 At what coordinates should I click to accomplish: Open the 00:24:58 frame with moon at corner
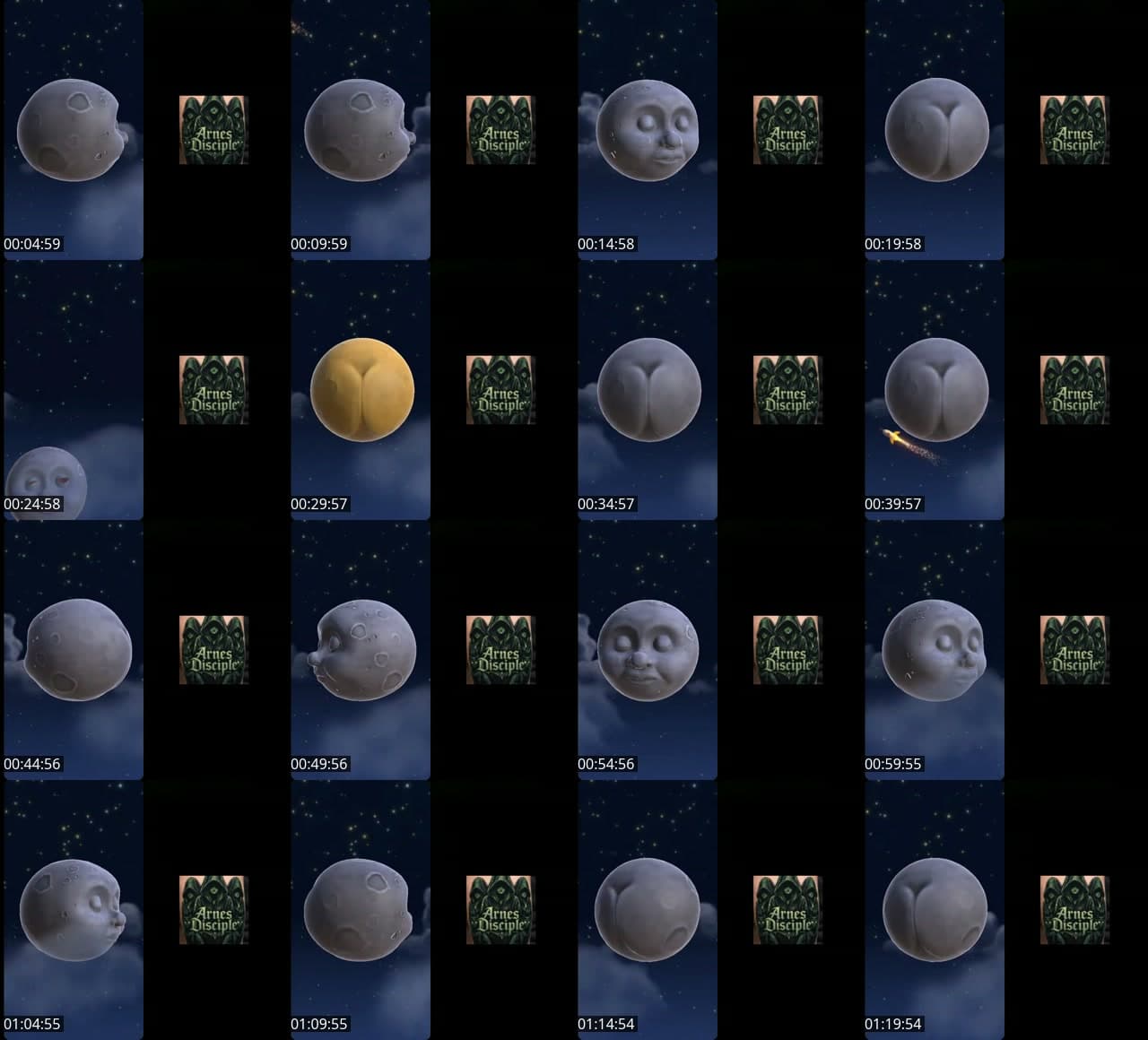point(74,390)
